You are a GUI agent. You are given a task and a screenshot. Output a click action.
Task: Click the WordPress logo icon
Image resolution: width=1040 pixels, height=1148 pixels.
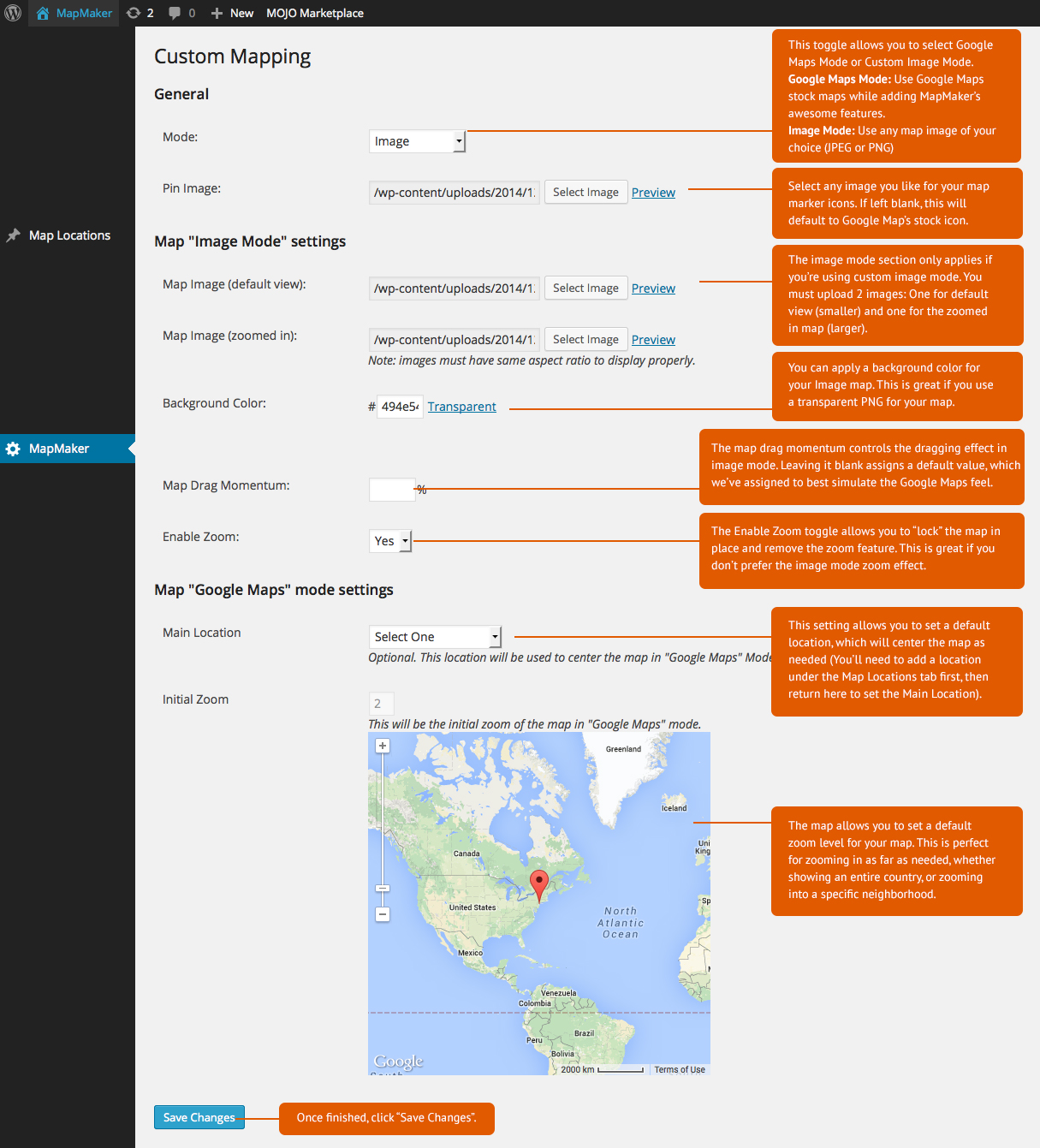pyautogui.click(x=14, y=13)
